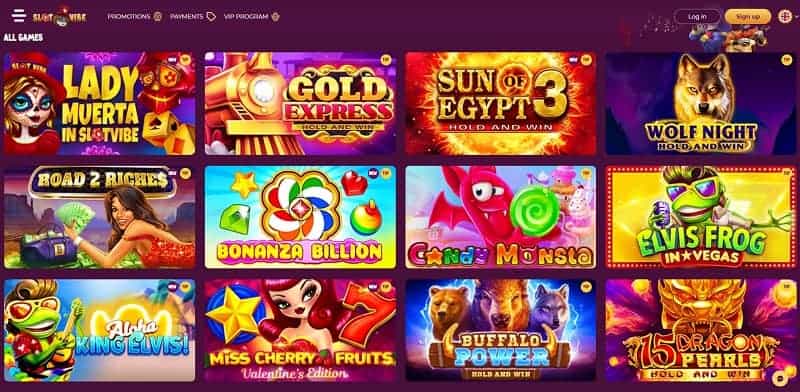
Task: Launch the 15 Dragon Pearls game
Action: pyautogui.click(x=701, y=330)
